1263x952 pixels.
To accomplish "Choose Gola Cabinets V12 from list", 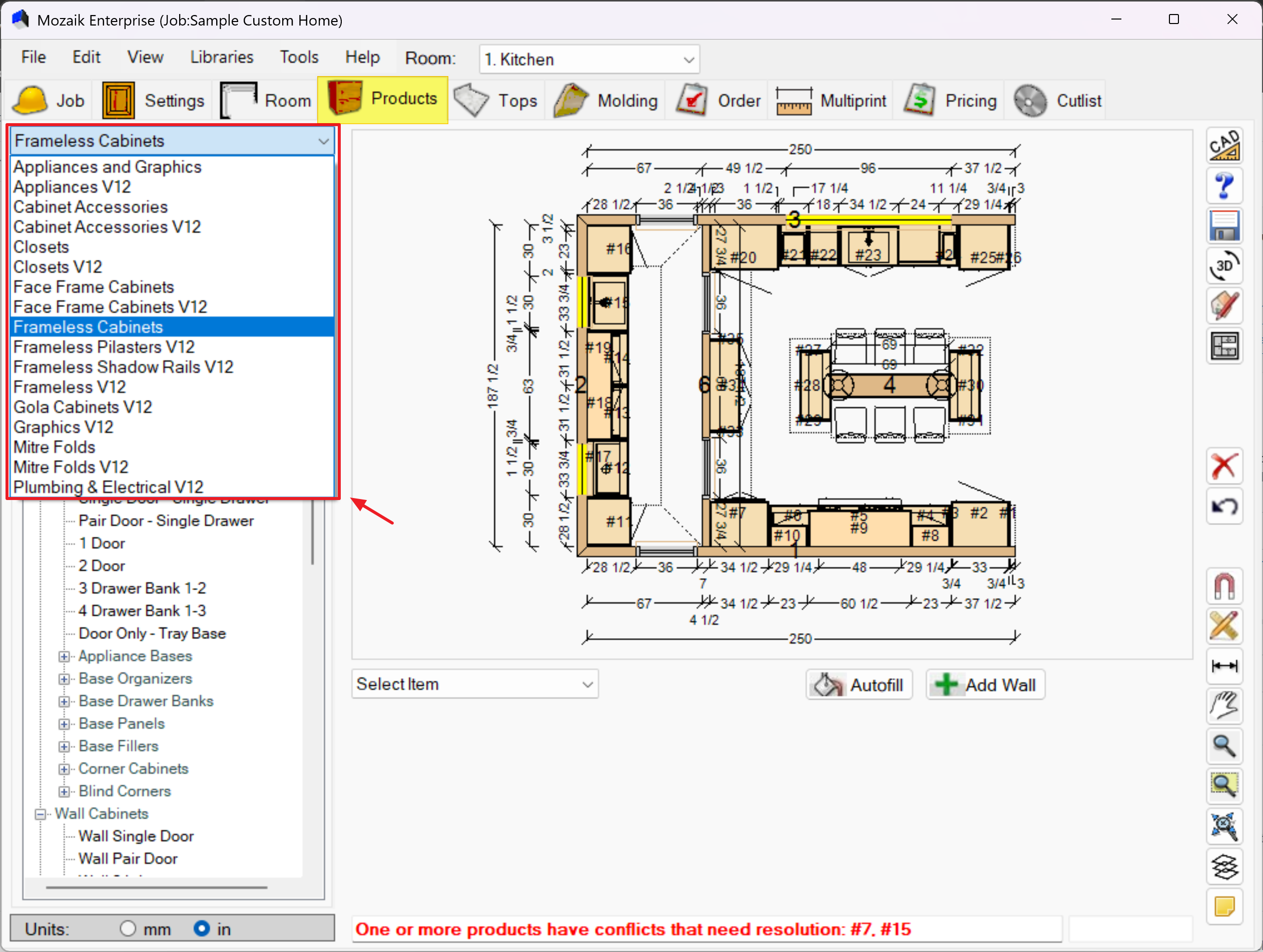I will pos(83,407).
